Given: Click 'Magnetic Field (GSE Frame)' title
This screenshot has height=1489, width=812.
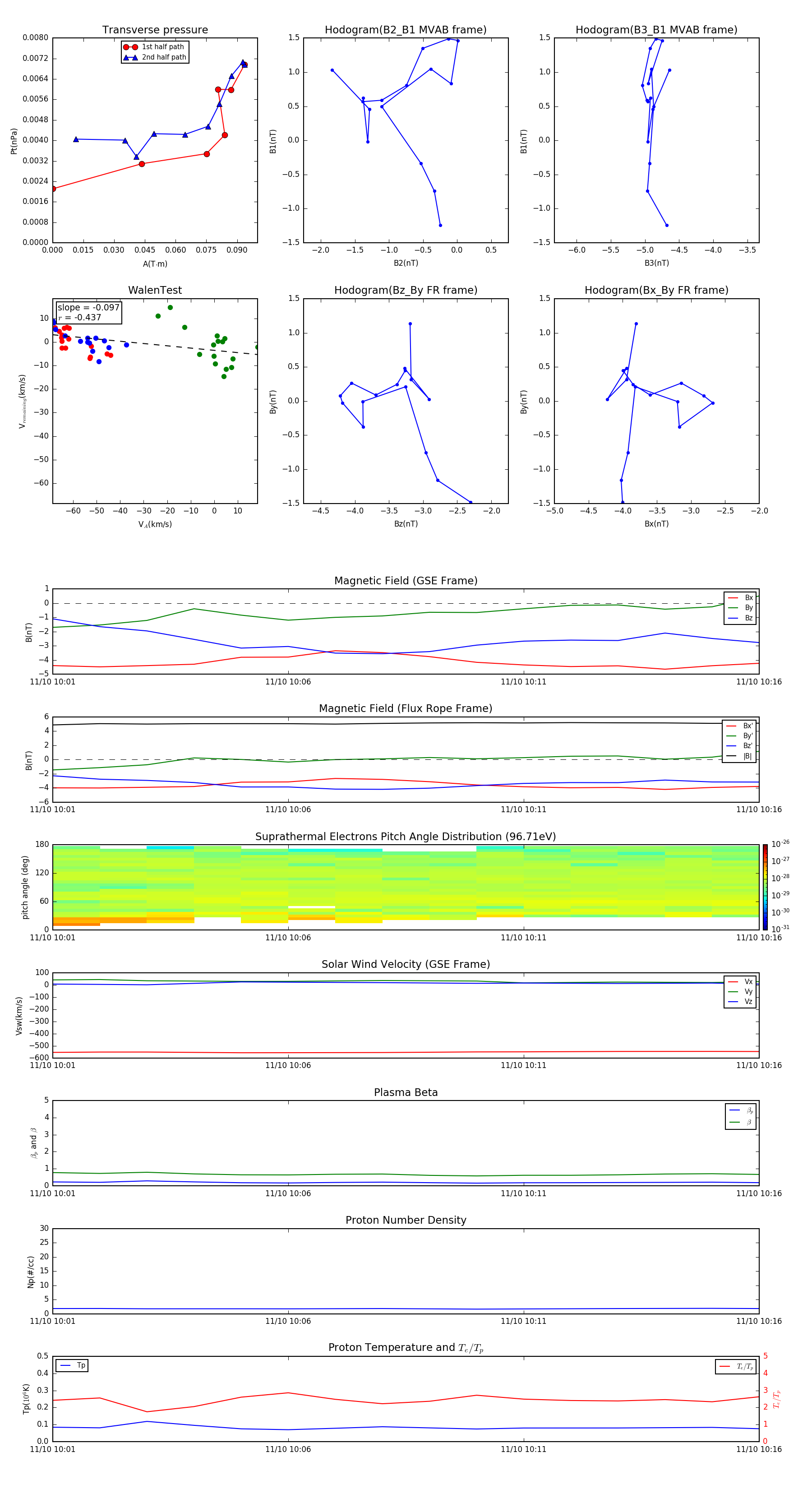Looking at the screenshot, I should [406, 580].
